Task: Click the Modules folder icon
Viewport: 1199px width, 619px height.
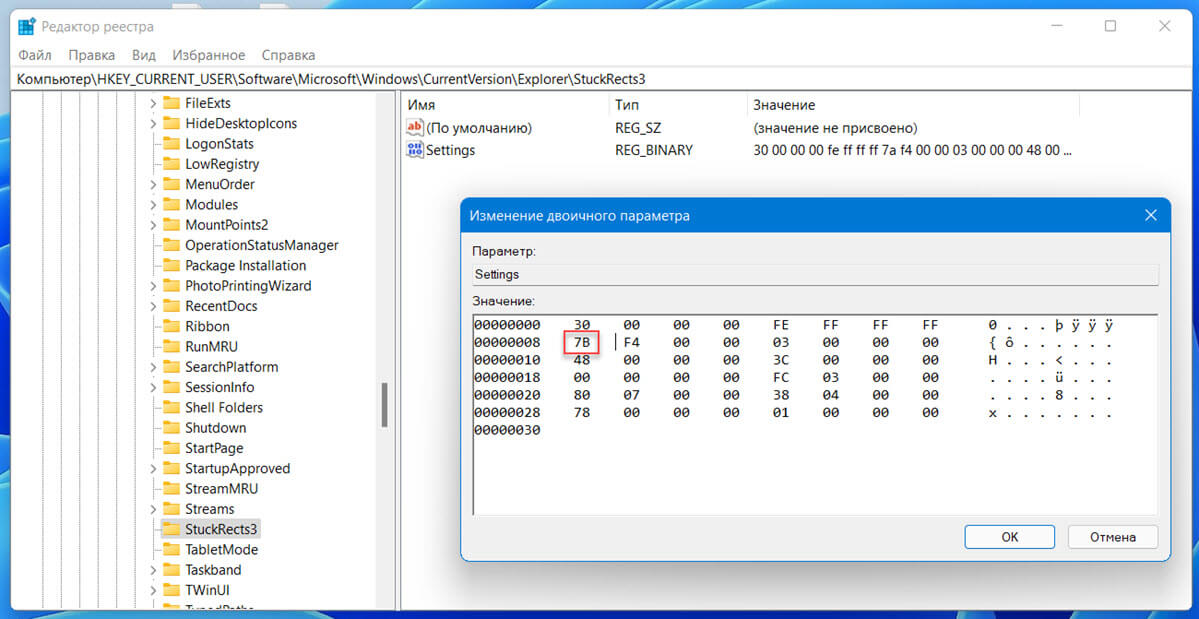Action: (x=171, y=204)
